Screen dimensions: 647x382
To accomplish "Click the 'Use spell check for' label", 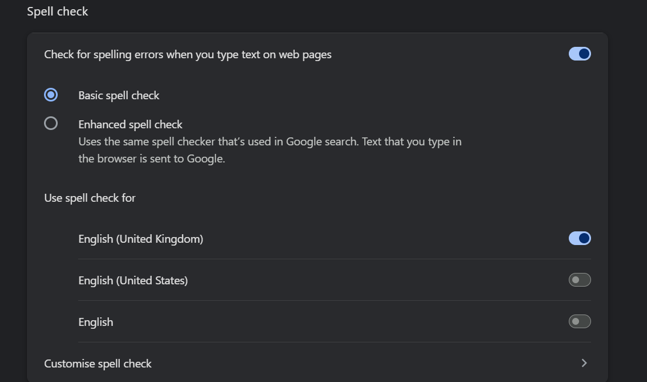I will [90, 198].
